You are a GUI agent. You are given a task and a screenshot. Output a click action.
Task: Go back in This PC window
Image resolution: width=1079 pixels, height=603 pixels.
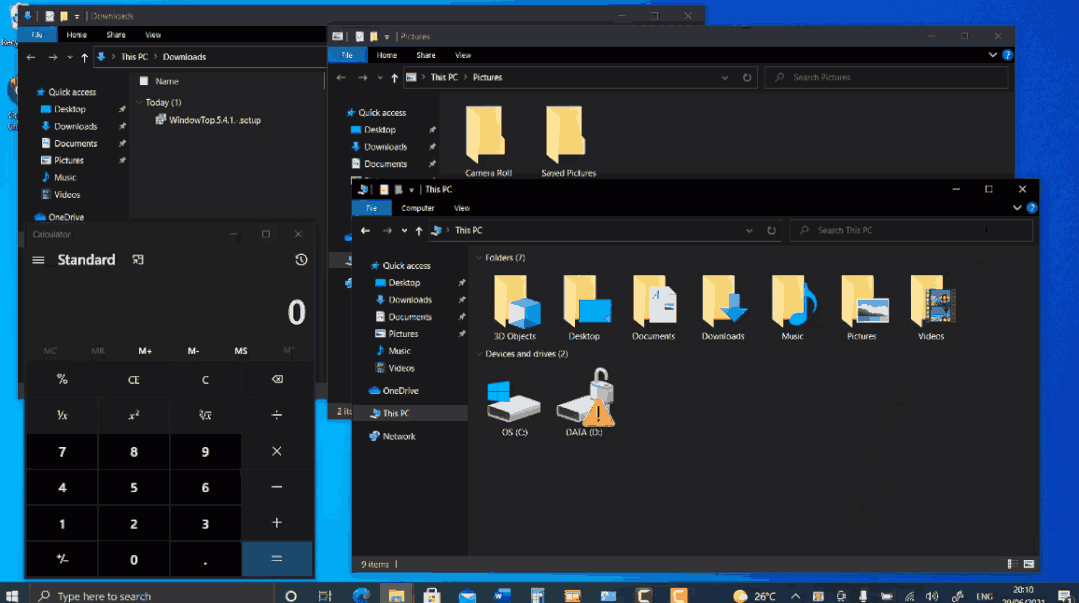tap(365, 231)
